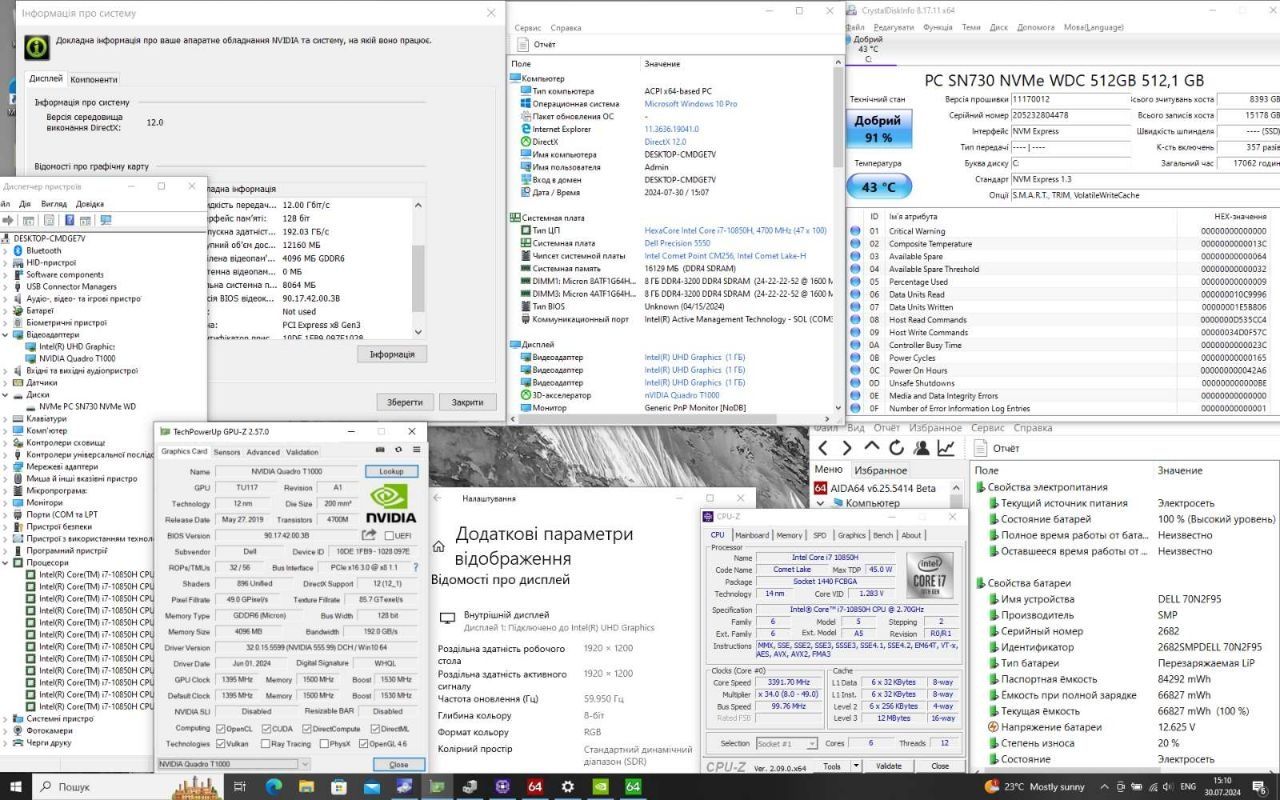Select NVIDIA Quadro T1000 in Device Manager
The height and width of the screenshot is (800, 1280).
[76, 358]
